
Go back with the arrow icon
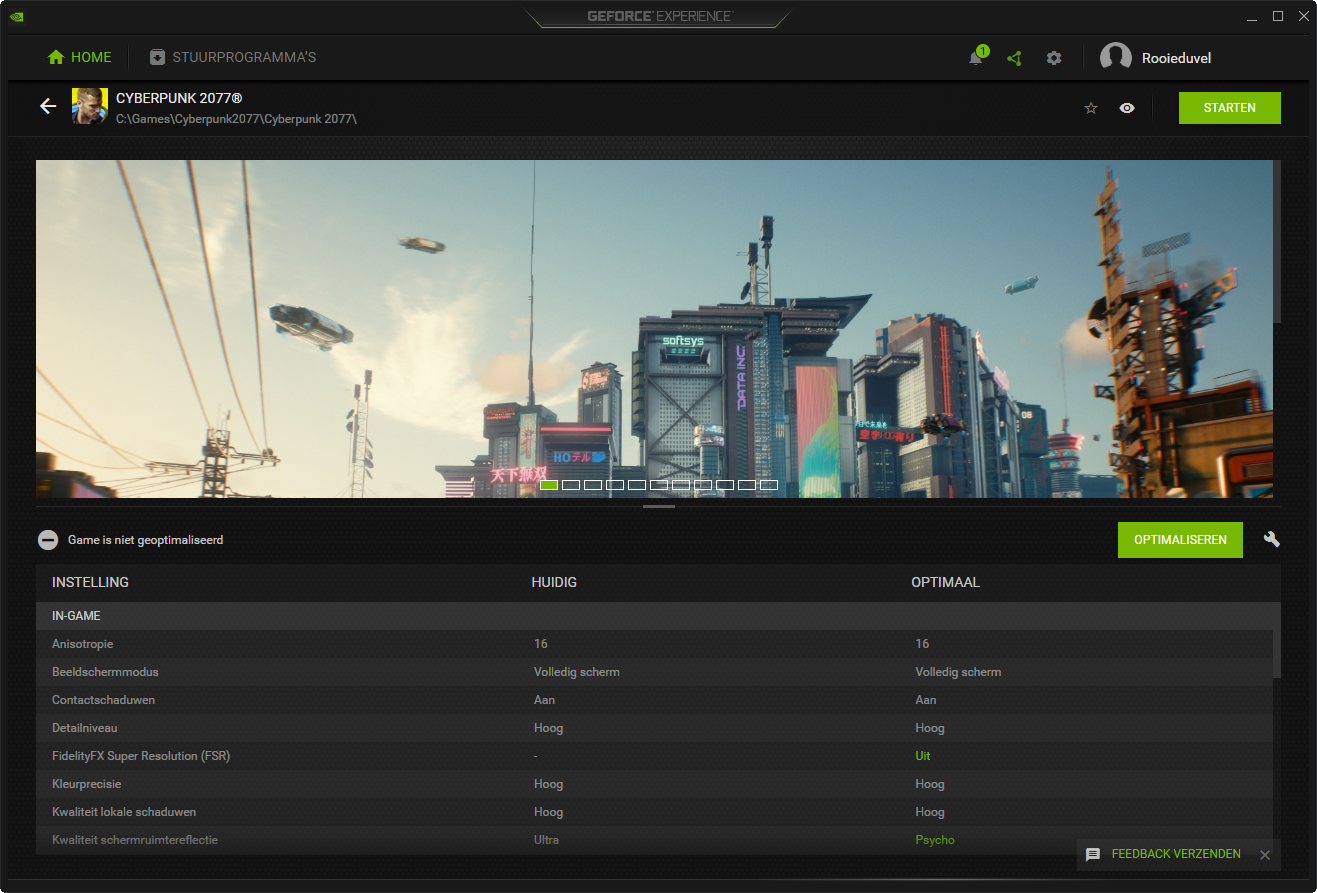tap(47, 106)
